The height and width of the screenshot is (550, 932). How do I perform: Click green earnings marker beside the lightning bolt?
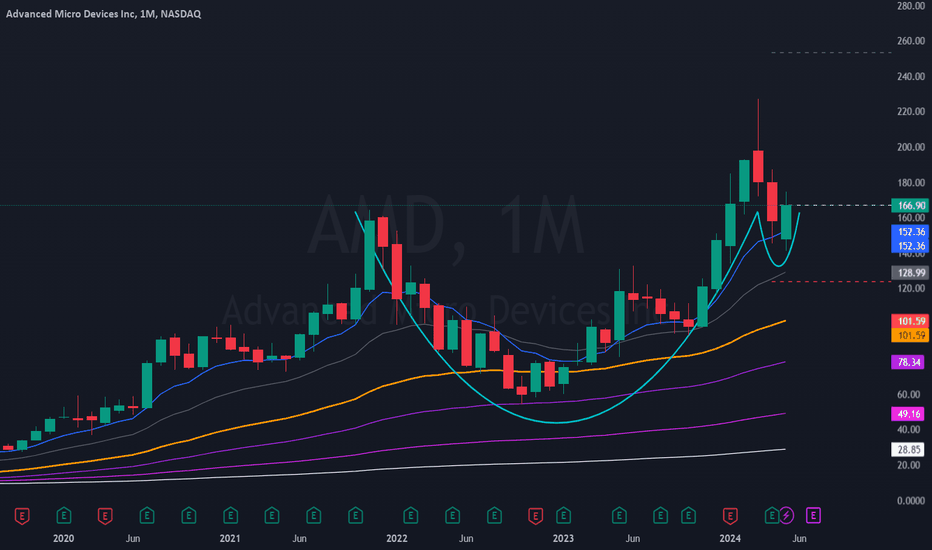click(772, 516)
